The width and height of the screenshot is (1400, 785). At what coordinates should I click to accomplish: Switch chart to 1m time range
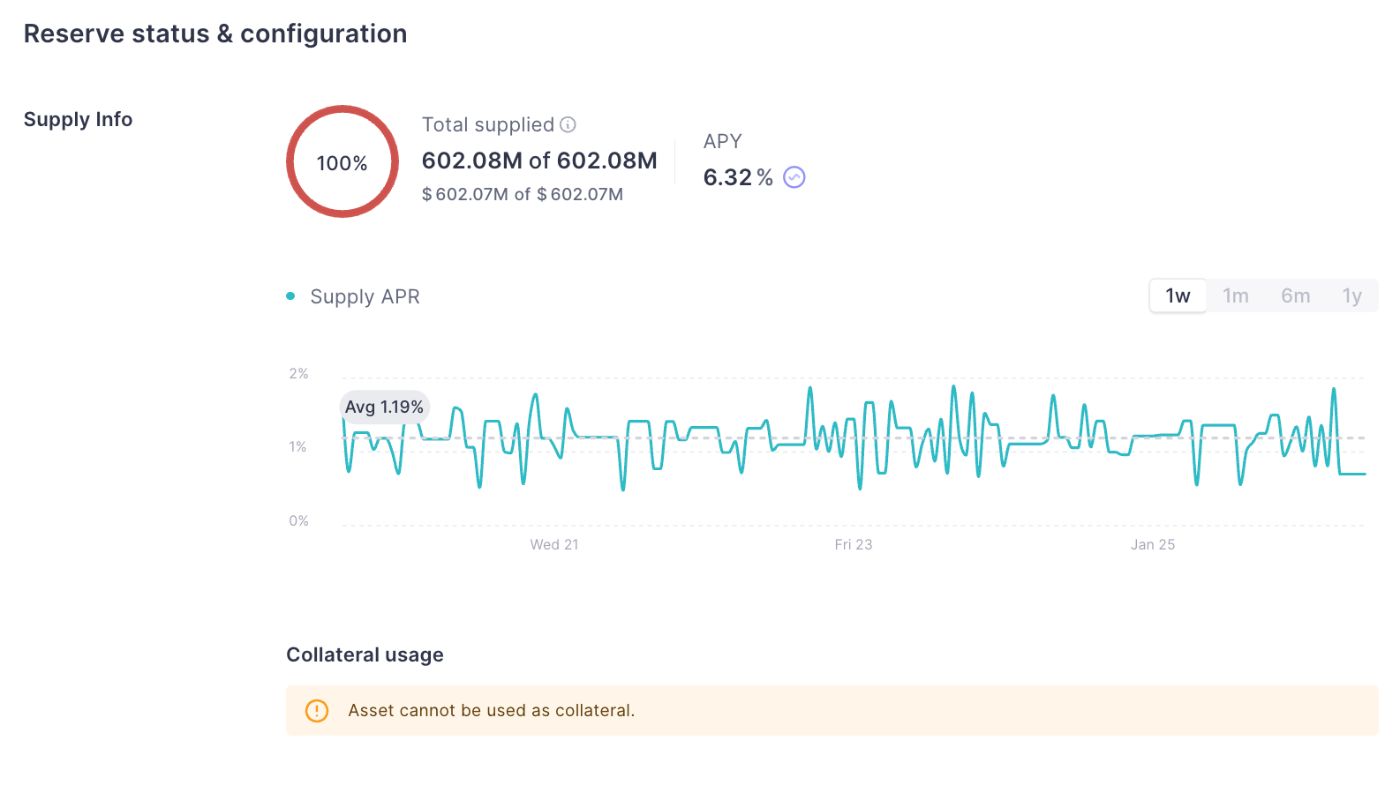pyautogui.click(x=1236, y=296)
